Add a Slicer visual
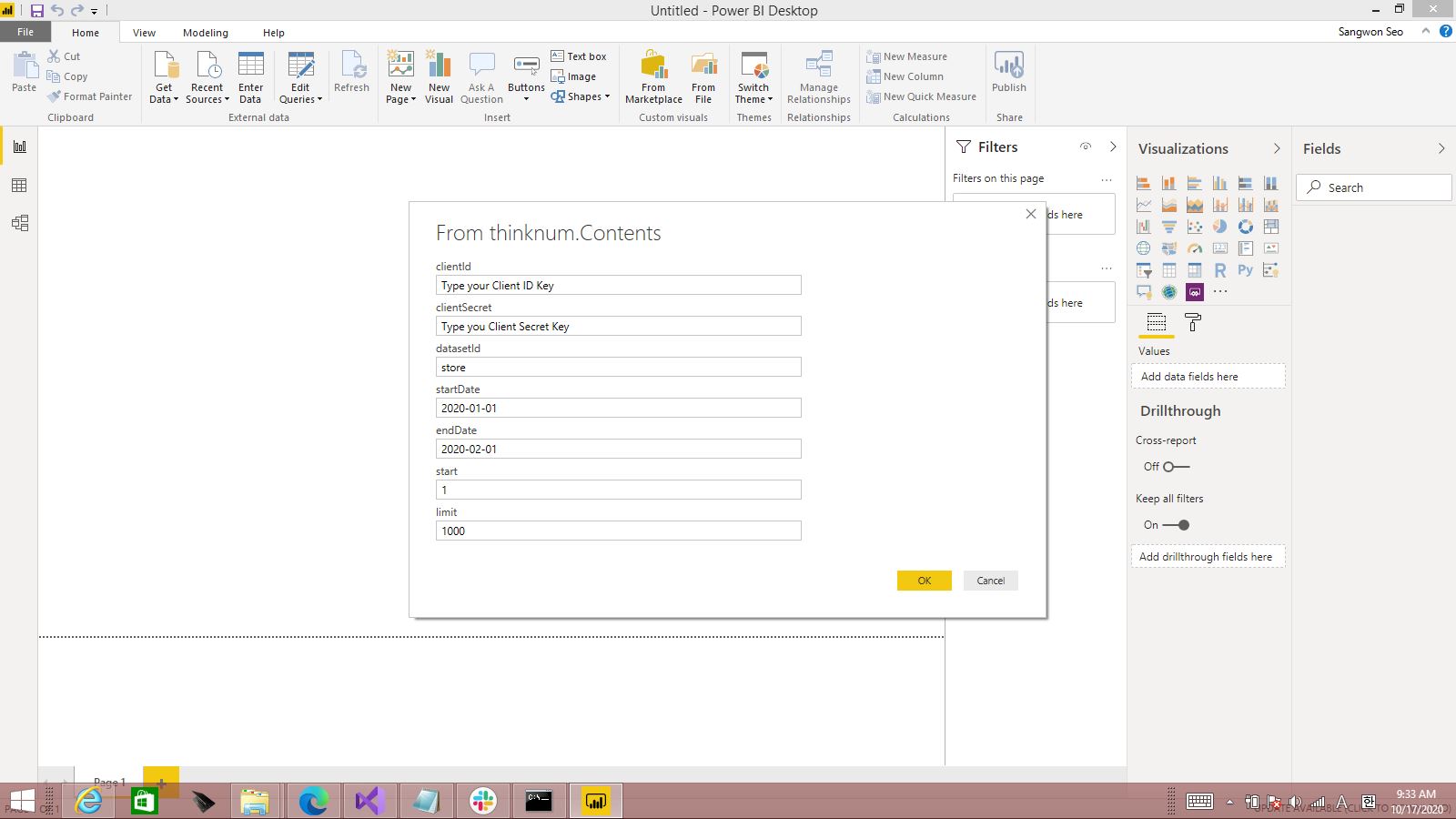The height and width of the screenshot is (819, 1456). (1144, 270)
